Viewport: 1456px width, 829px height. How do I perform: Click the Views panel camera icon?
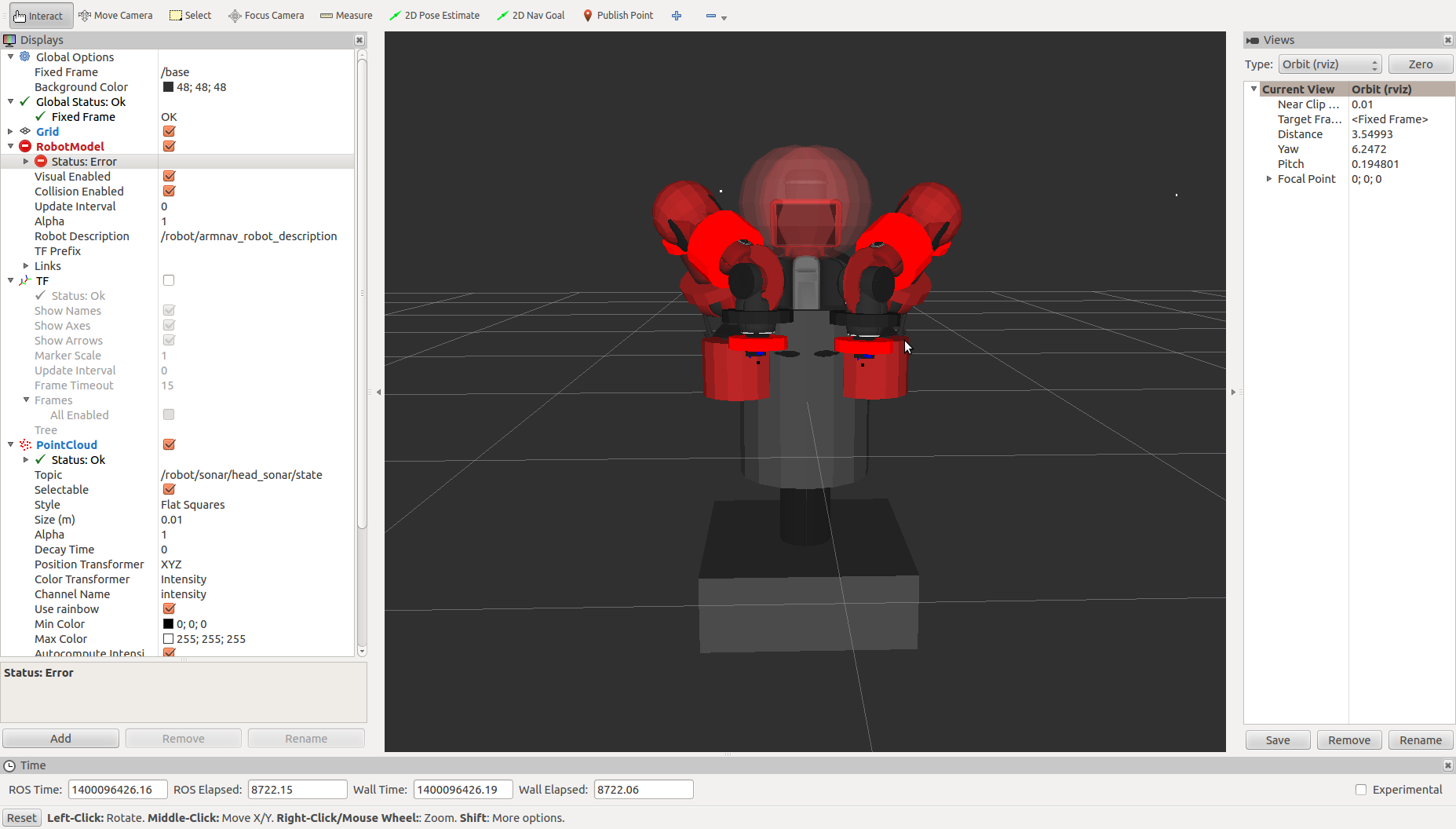1253,40
